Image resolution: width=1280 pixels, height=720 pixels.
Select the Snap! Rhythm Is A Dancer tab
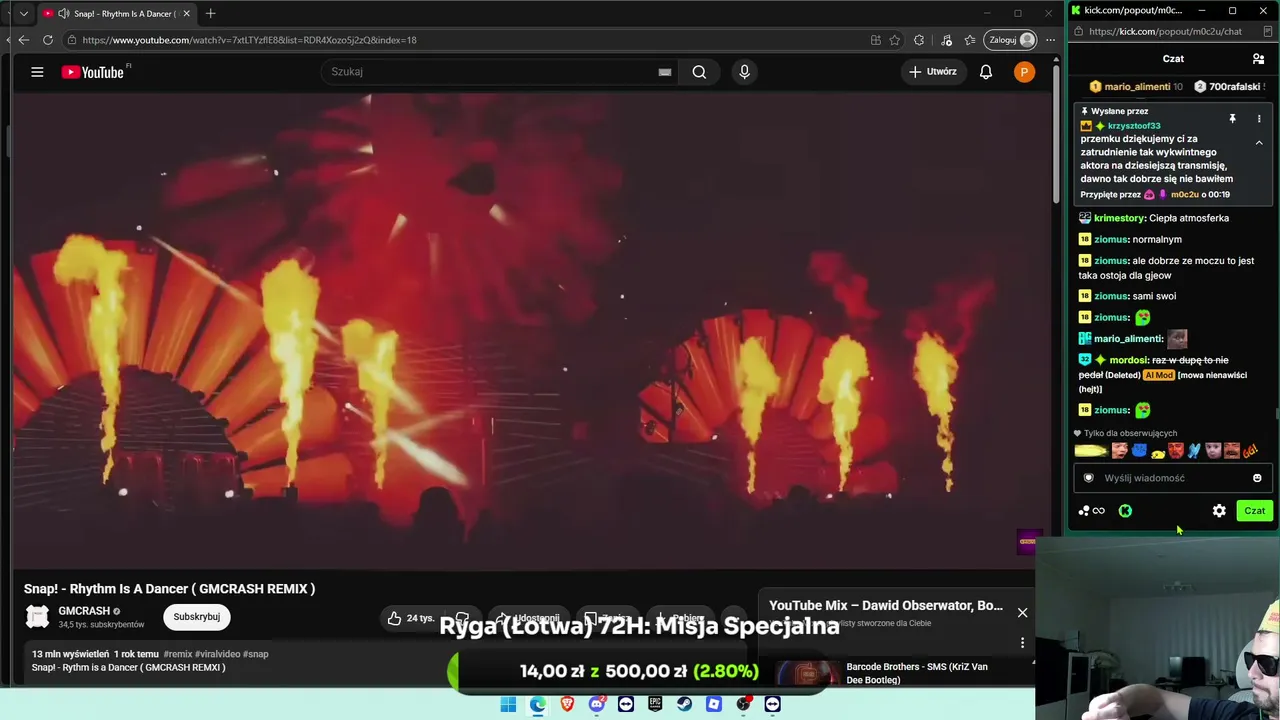point(115,14)
